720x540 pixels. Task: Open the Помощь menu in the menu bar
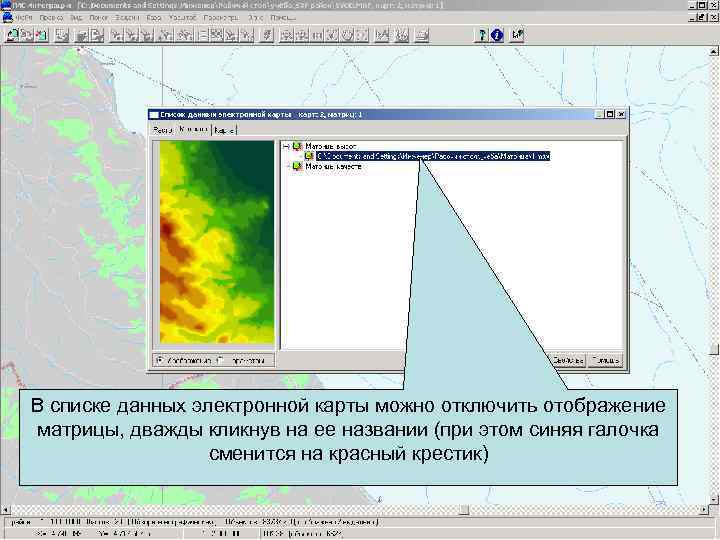pos(282,17)
